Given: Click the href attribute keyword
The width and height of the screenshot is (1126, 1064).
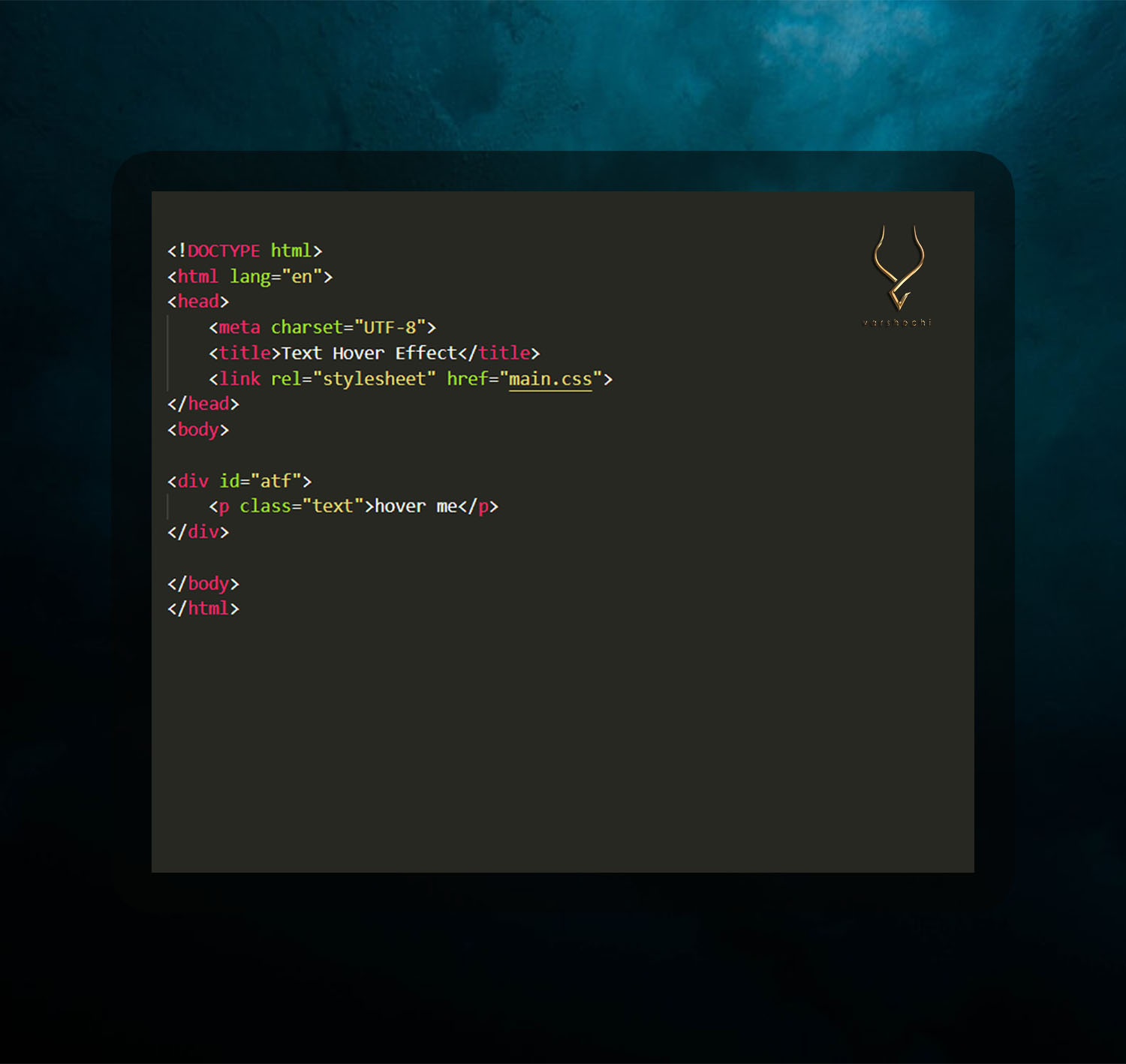Looking at the screenshot, I should pos(467,379).
